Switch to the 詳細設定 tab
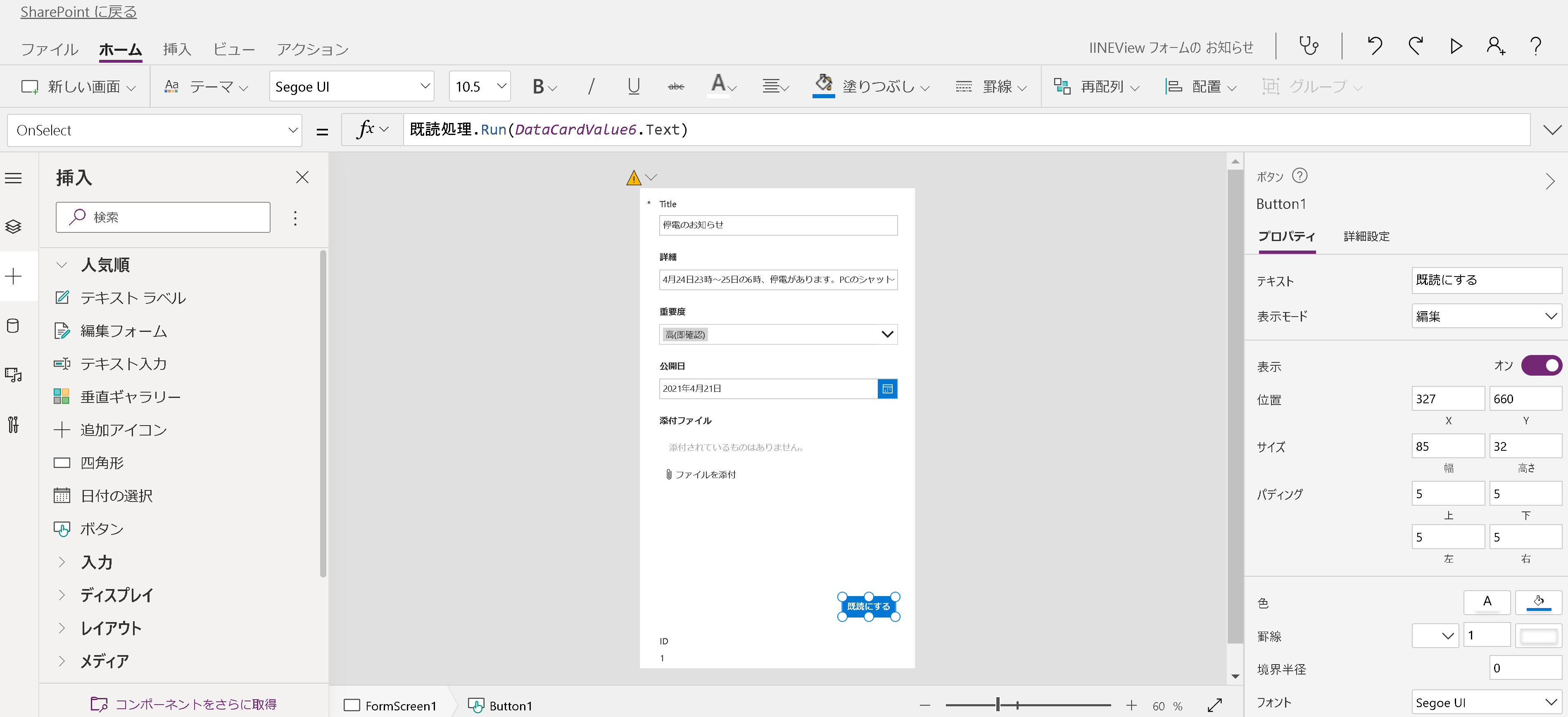Viewport: 1568px width, 717px height. pos(1366,236)
